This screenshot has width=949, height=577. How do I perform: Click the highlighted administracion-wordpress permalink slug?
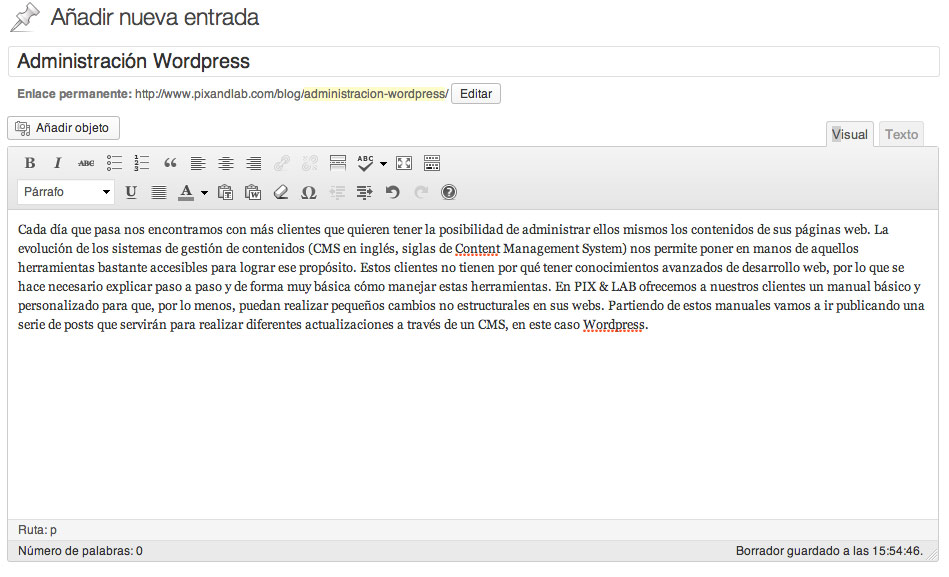coord(375,94)
